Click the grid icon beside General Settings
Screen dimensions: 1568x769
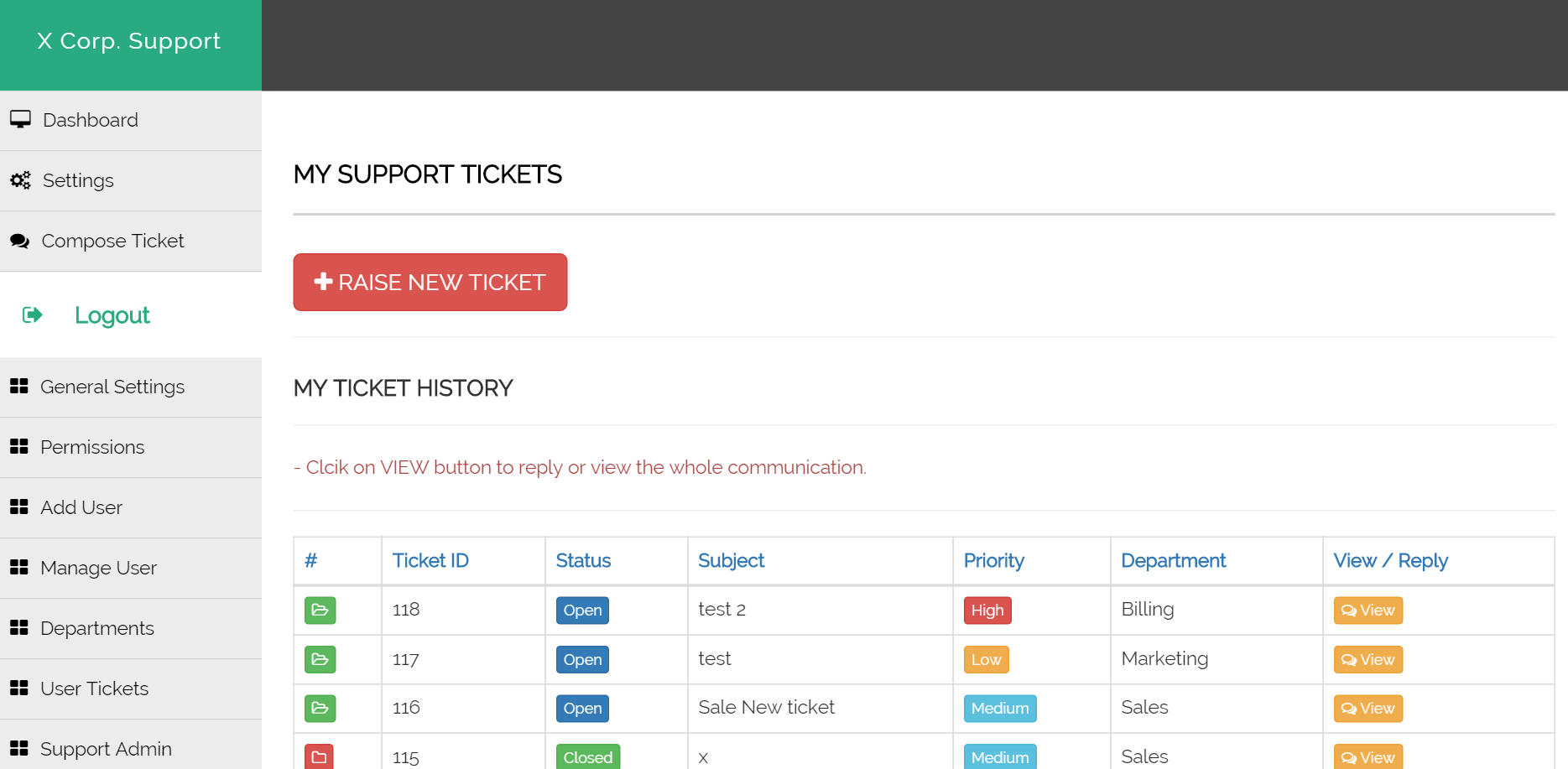pyautogui.click(x=19, y=386)
